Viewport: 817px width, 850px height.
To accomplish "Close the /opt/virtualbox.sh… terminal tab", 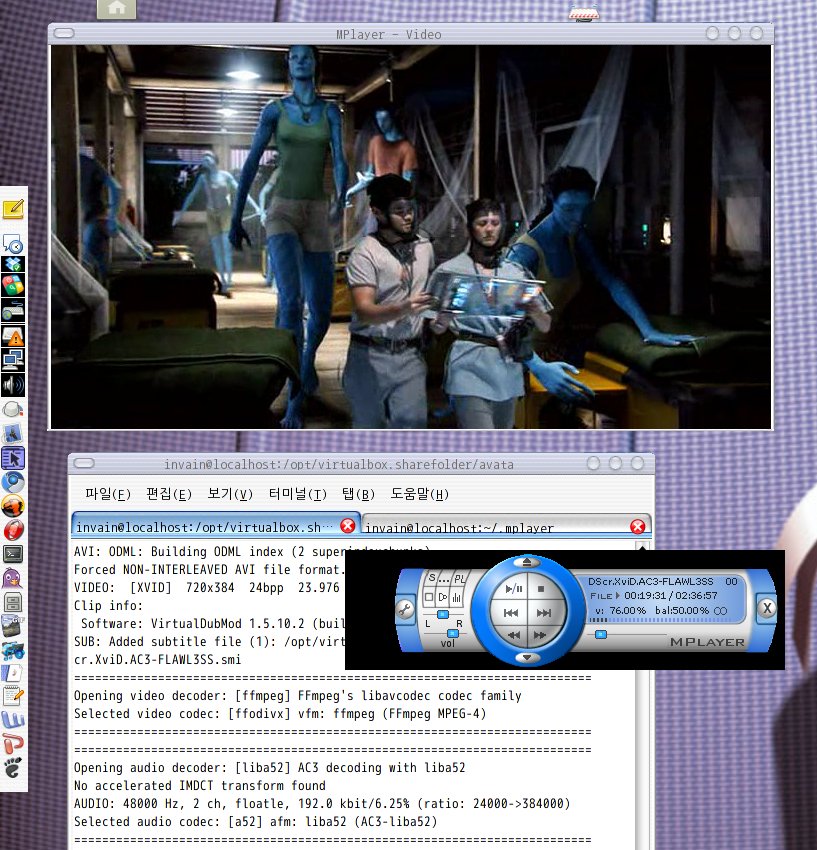I will click(x=348, y=525).
